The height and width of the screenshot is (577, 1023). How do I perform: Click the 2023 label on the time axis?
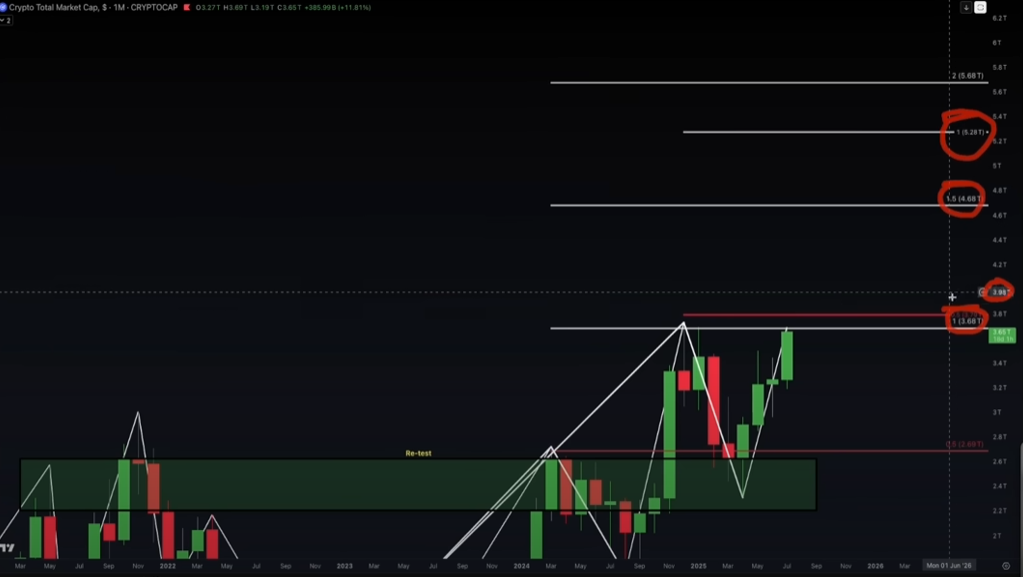pos(344,566)
